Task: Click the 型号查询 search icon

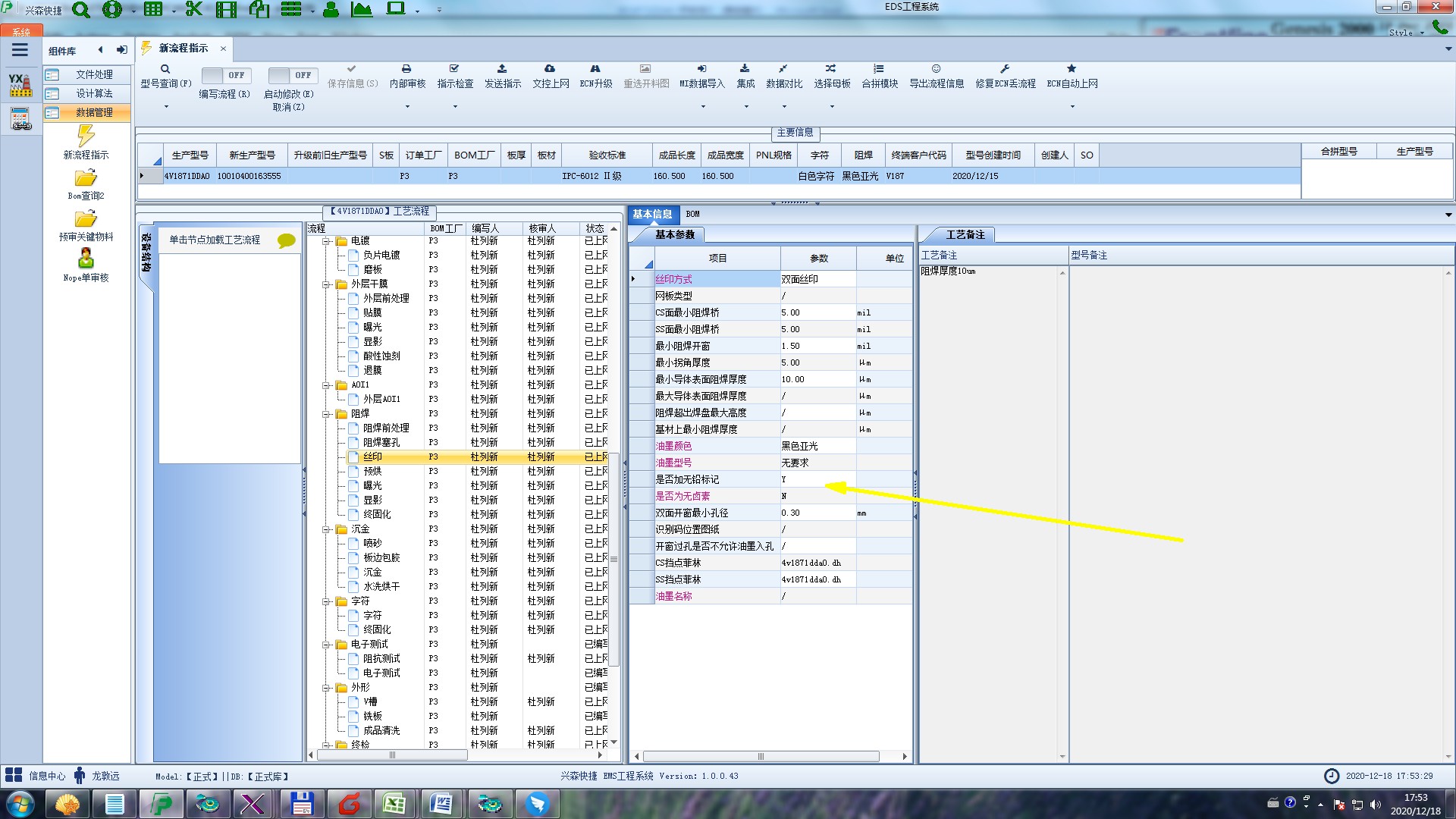Action: pyautogui.click(x=165, y=69)
